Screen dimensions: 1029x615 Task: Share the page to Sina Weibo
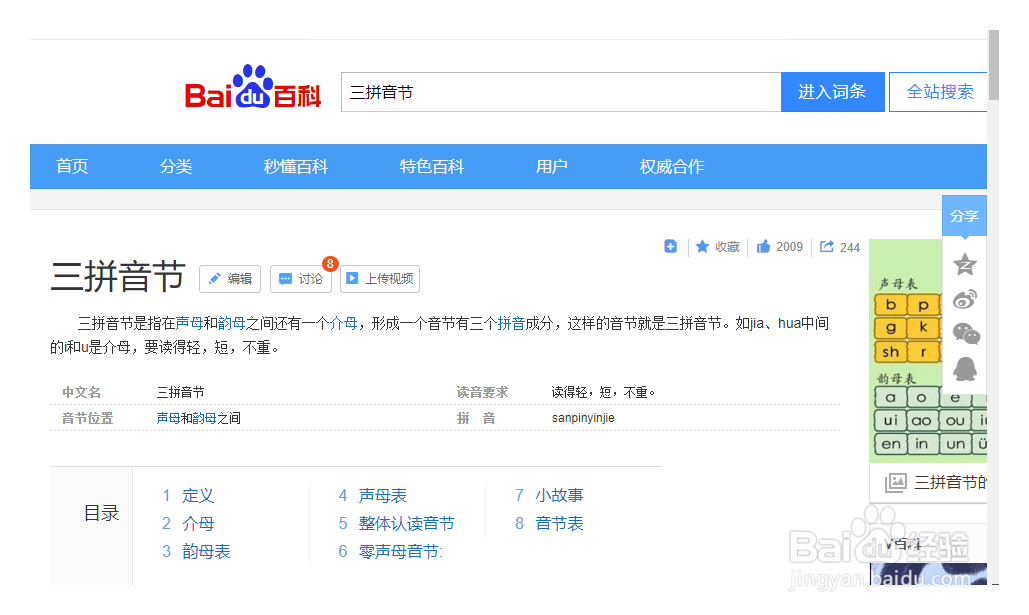point(964,299)
